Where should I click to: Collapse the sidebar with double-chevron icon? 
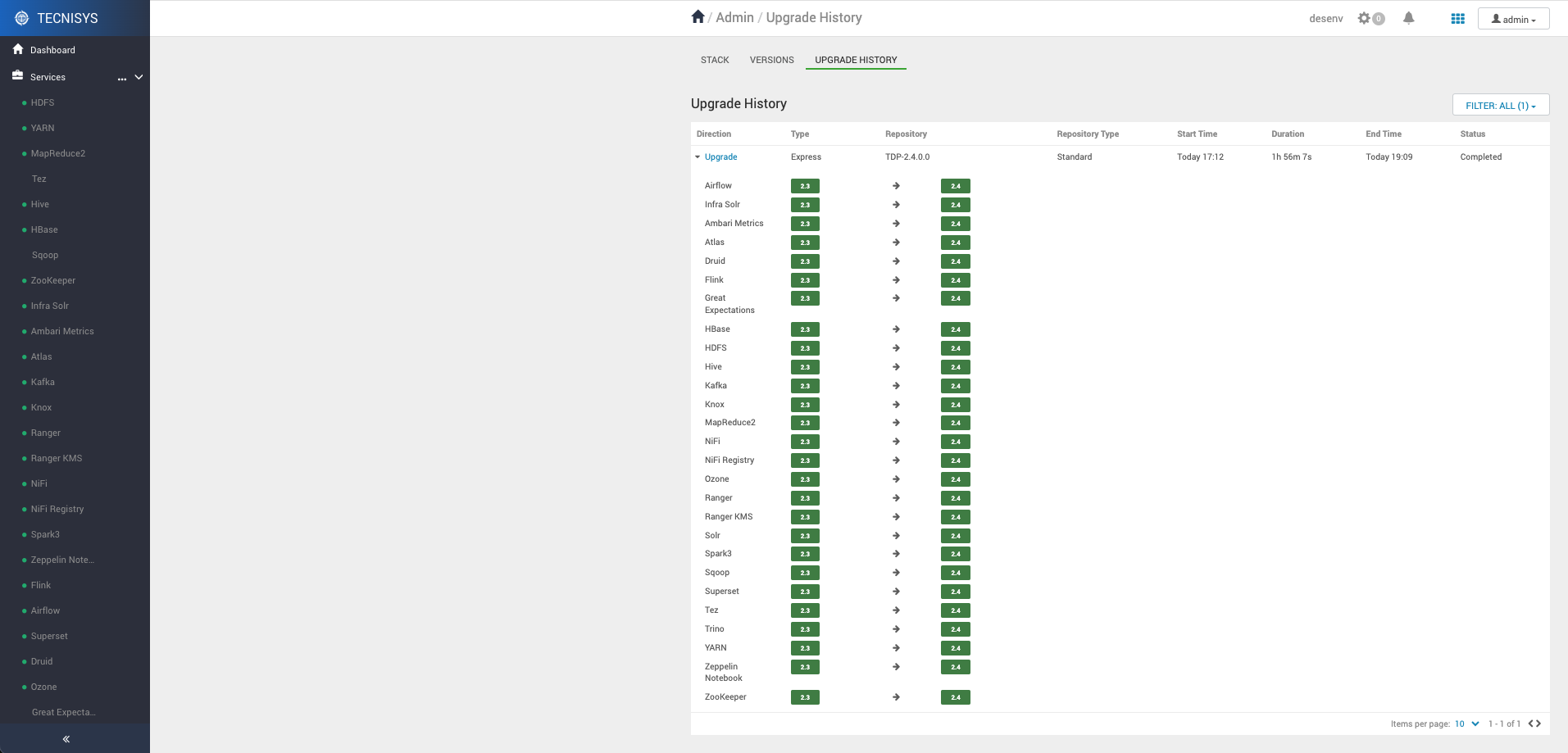tap(66, 739)
